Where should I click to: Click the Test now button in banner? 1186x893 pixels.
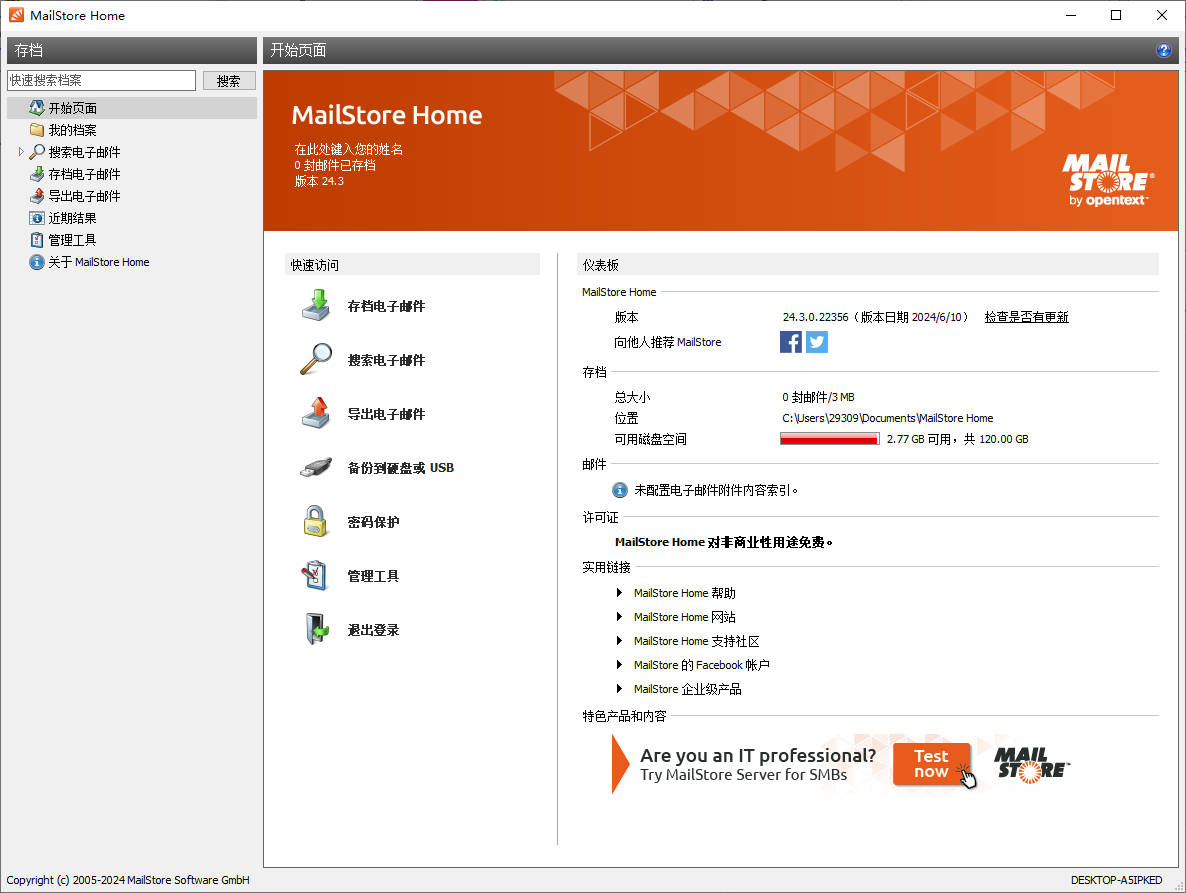[931, 764]
